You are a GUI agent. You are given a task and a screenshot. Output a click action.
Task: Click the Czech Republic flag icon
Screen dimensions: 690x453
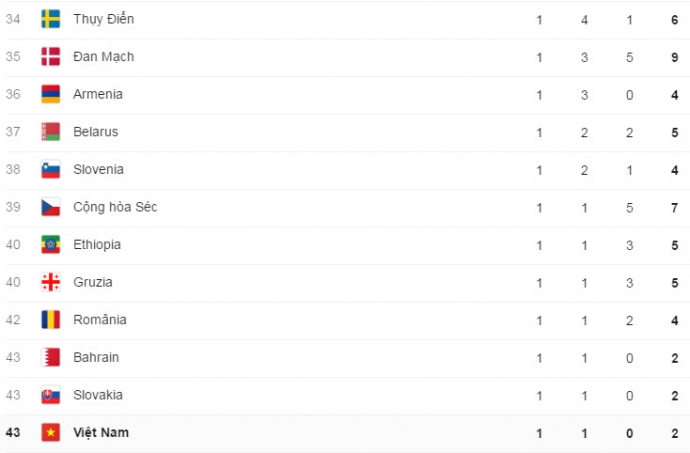[50, 207]
